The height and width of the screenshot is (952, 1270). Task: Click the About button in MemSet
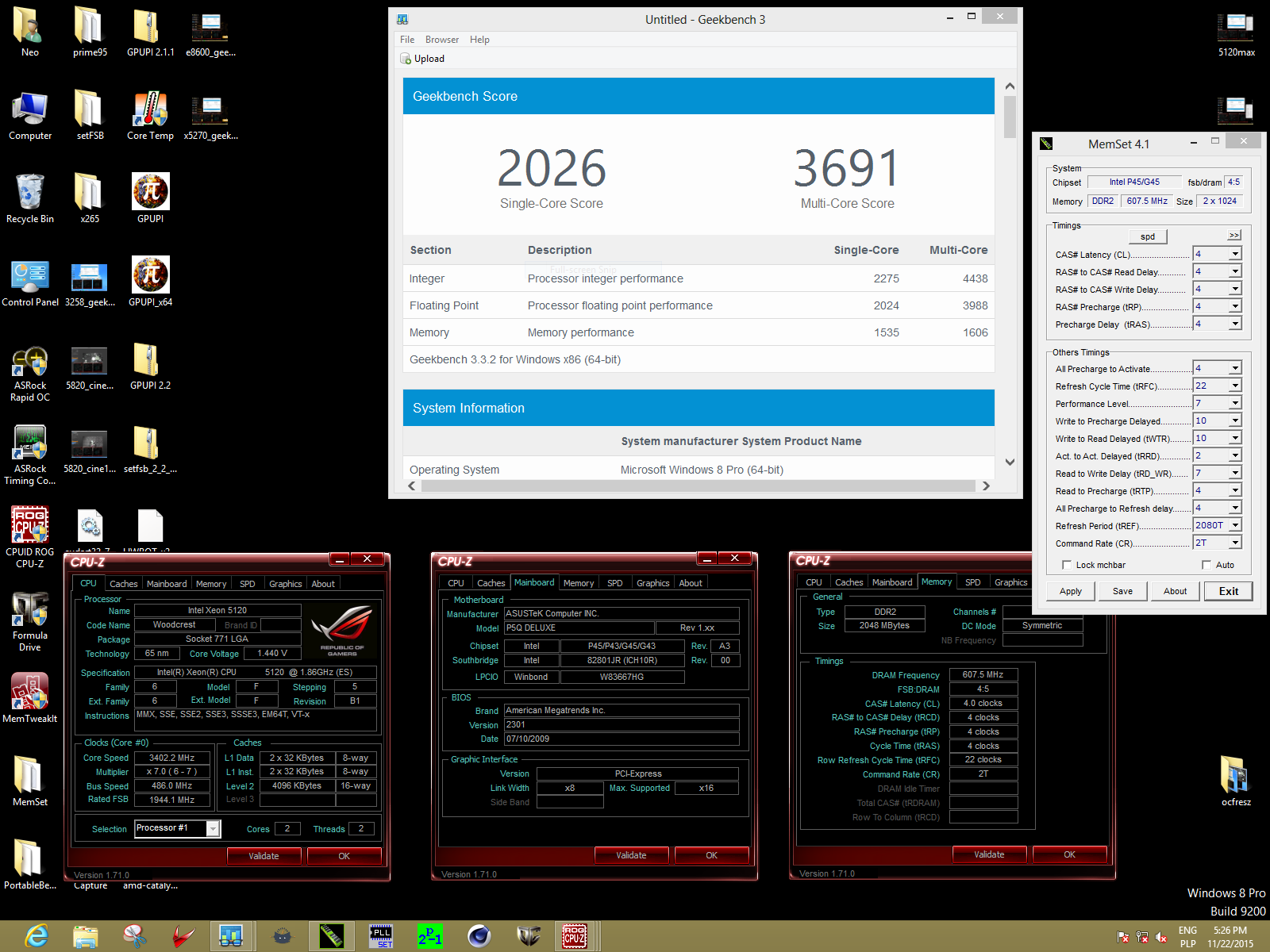click(1176, 591)
